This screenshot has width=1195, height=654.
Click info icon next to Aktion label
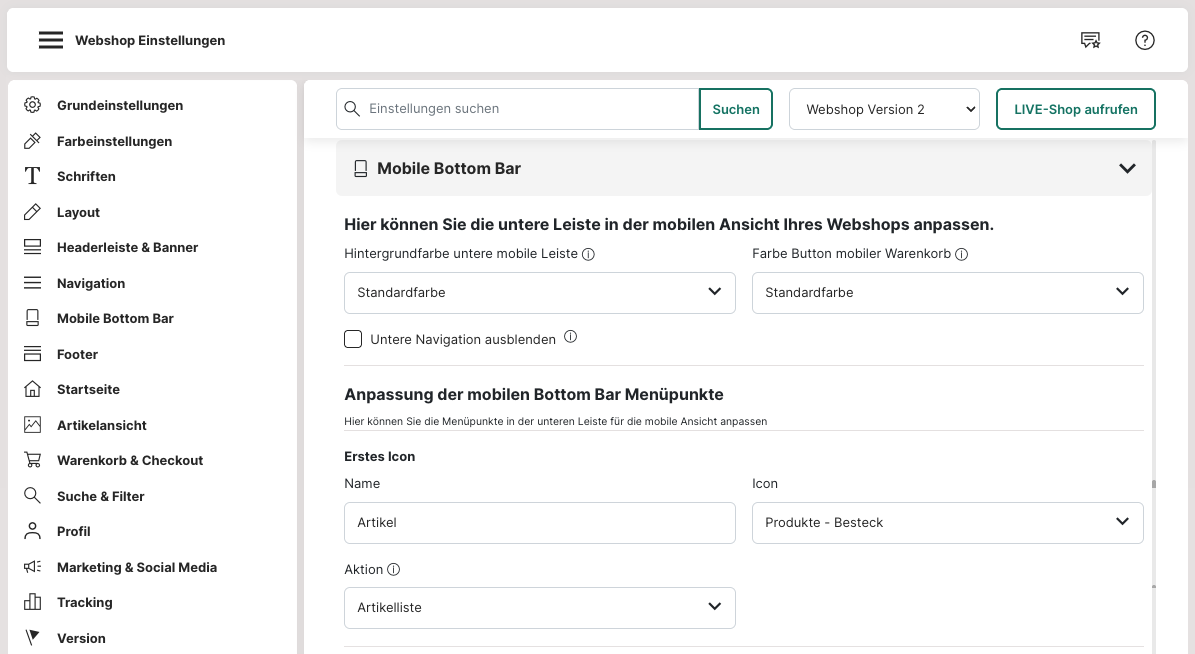click(393, 570)
